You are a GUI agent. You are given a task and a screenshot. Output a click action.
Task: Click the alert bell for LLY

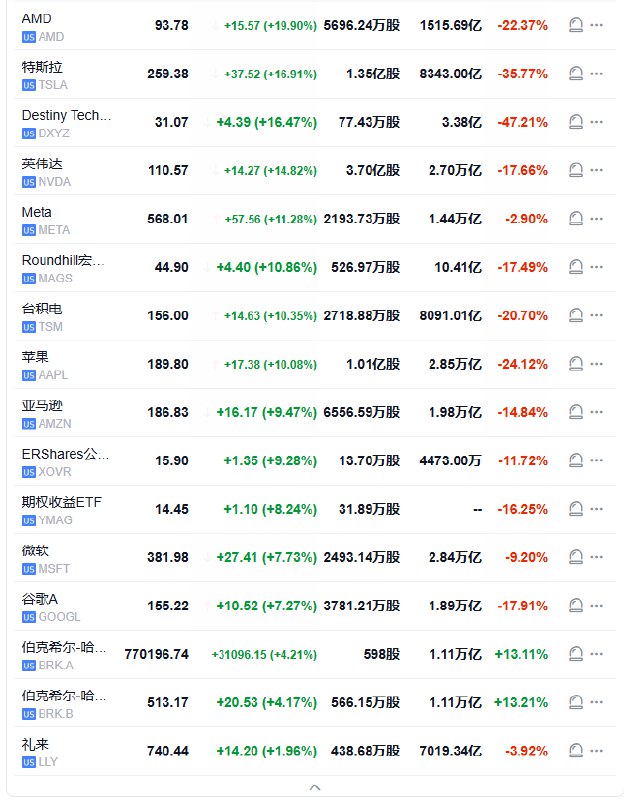[x=576, y=751]
